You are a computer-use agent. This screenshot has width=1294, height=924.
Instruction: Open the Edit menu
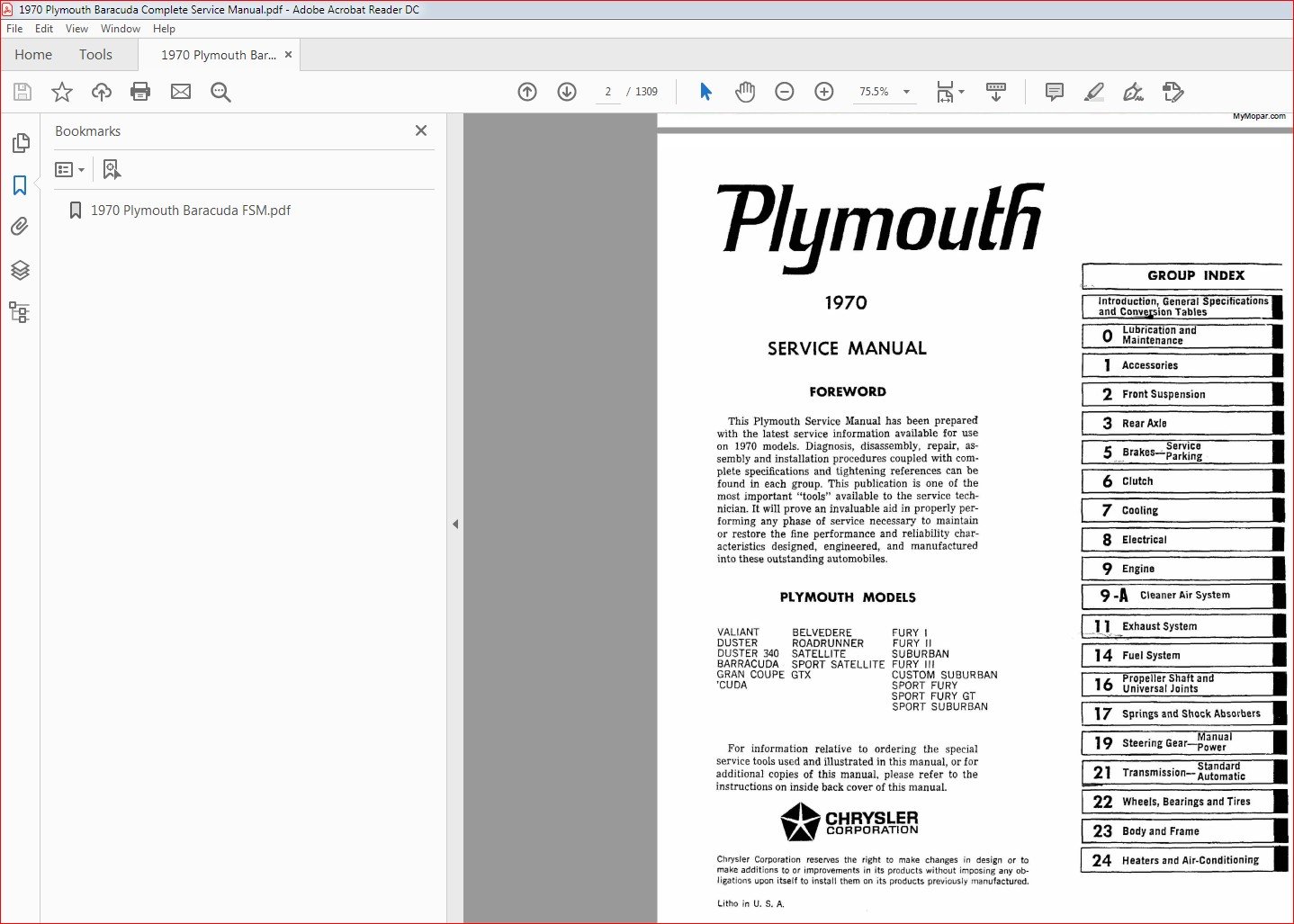(x=44, y=29)
